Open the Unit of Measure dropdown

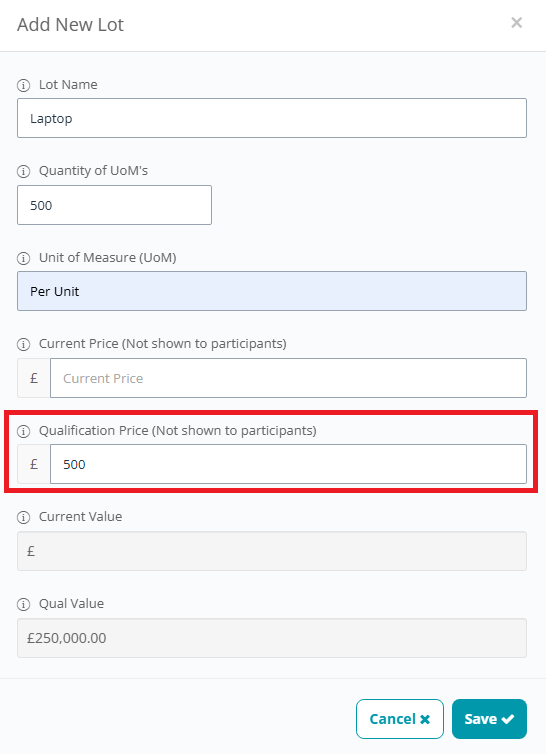pyautogui.click(x=272, y=291)
